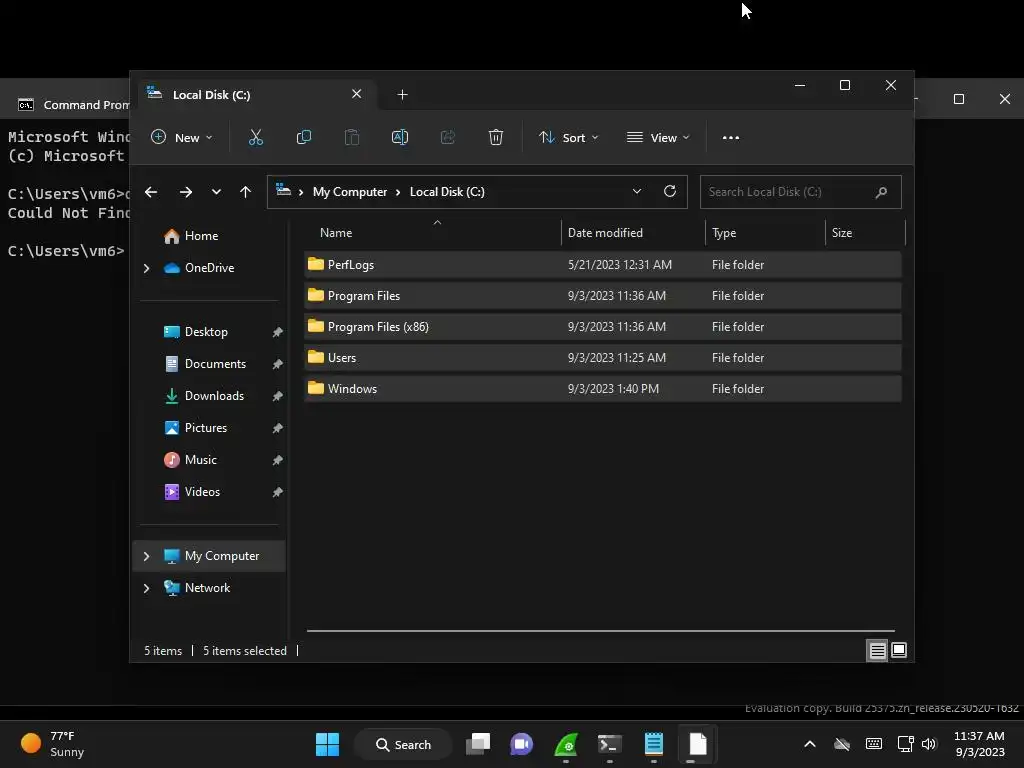This screenshot has height=768, width=1024.
Task: Click the Command Prompt window title
Action: 86,105
